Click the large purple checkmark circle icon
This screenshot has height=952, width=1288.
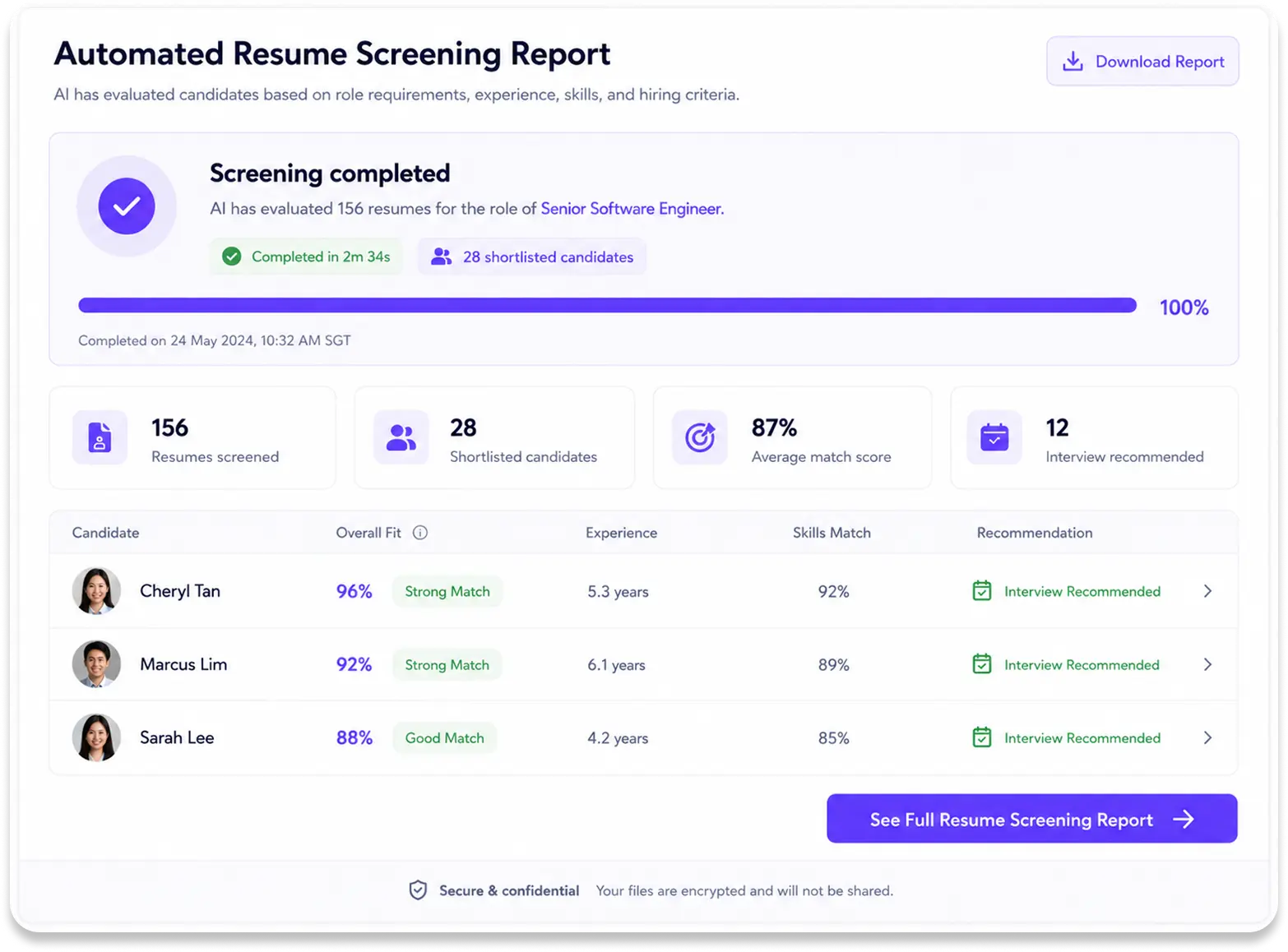pyautogui.click(x=127, y=206)
